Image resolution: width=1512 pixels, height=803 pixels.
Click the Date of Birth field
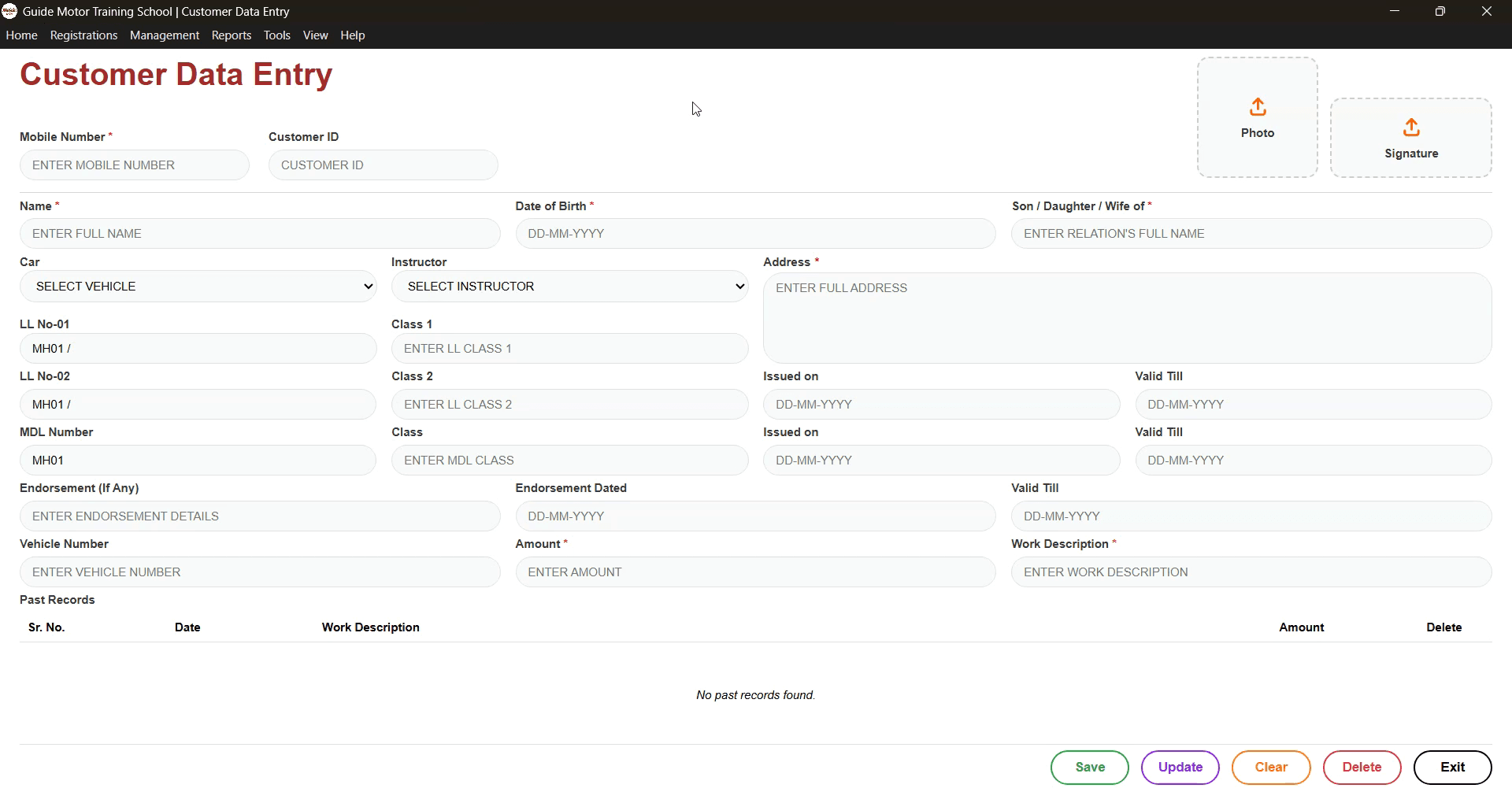point(754,233)
